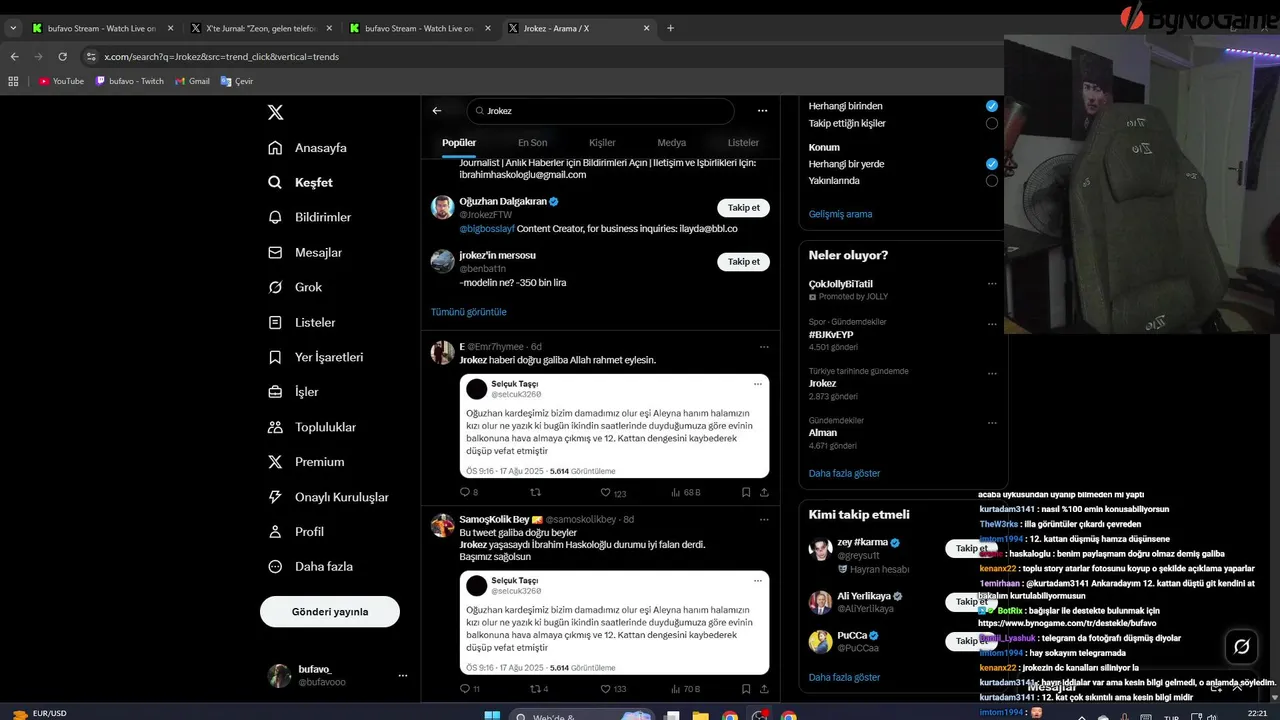Viewport: 1280px width, 720px height.
Task: Click Gönderi yayınla button
Action: 330,612
